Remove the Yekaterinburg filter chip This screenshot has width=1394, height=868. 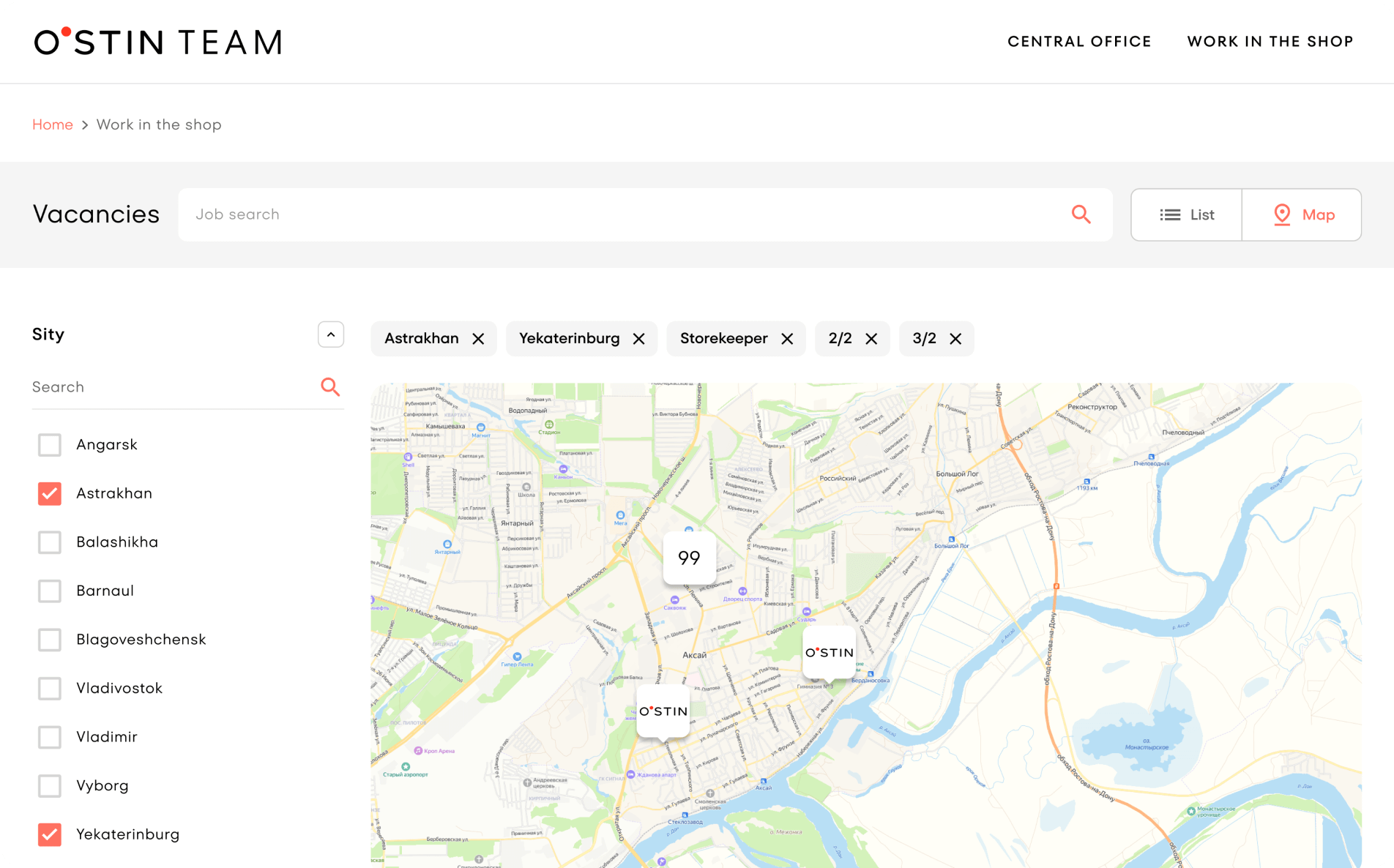tap(638, 339)
